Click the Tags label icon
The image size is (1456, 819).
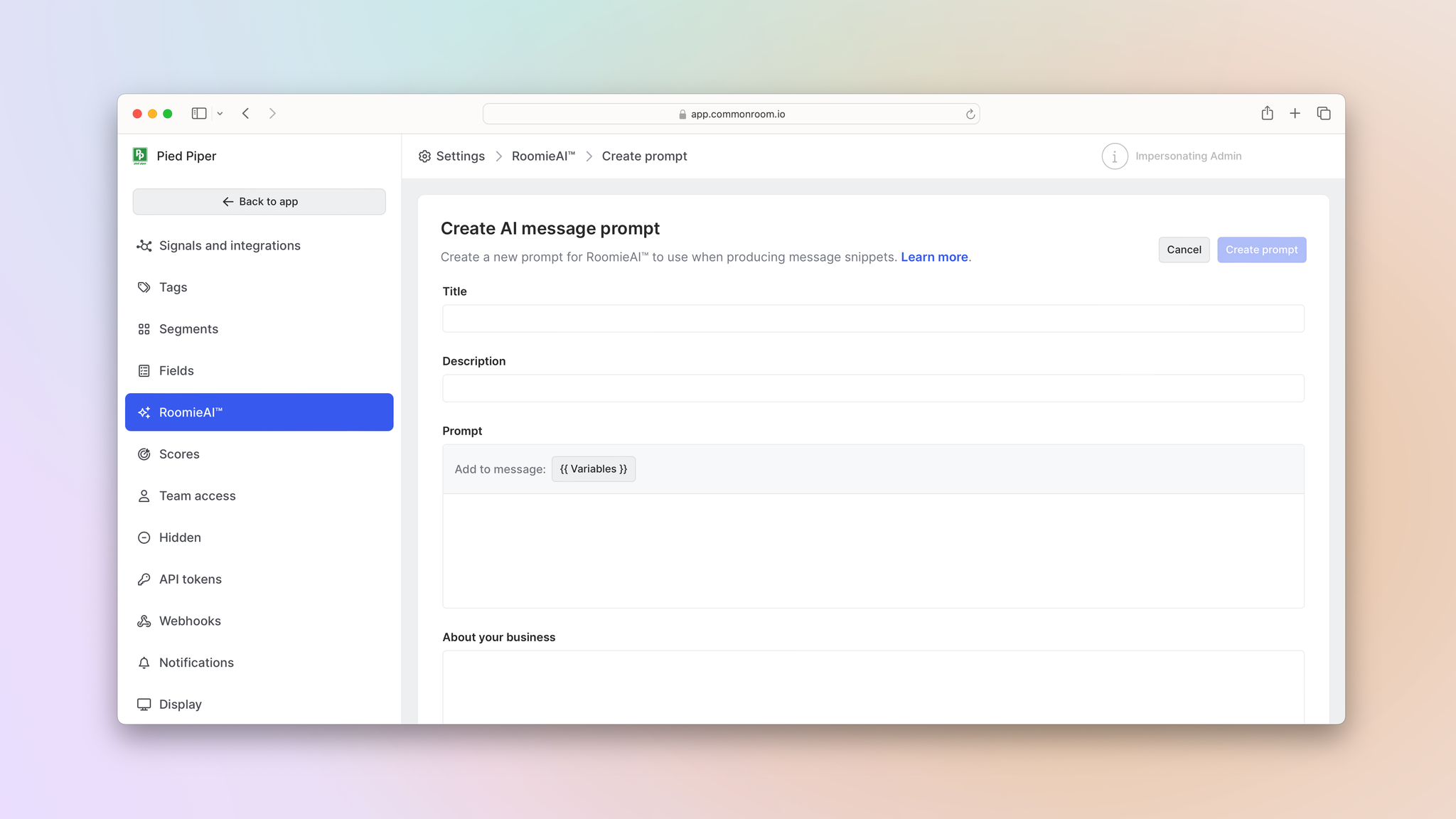[144, 287]
